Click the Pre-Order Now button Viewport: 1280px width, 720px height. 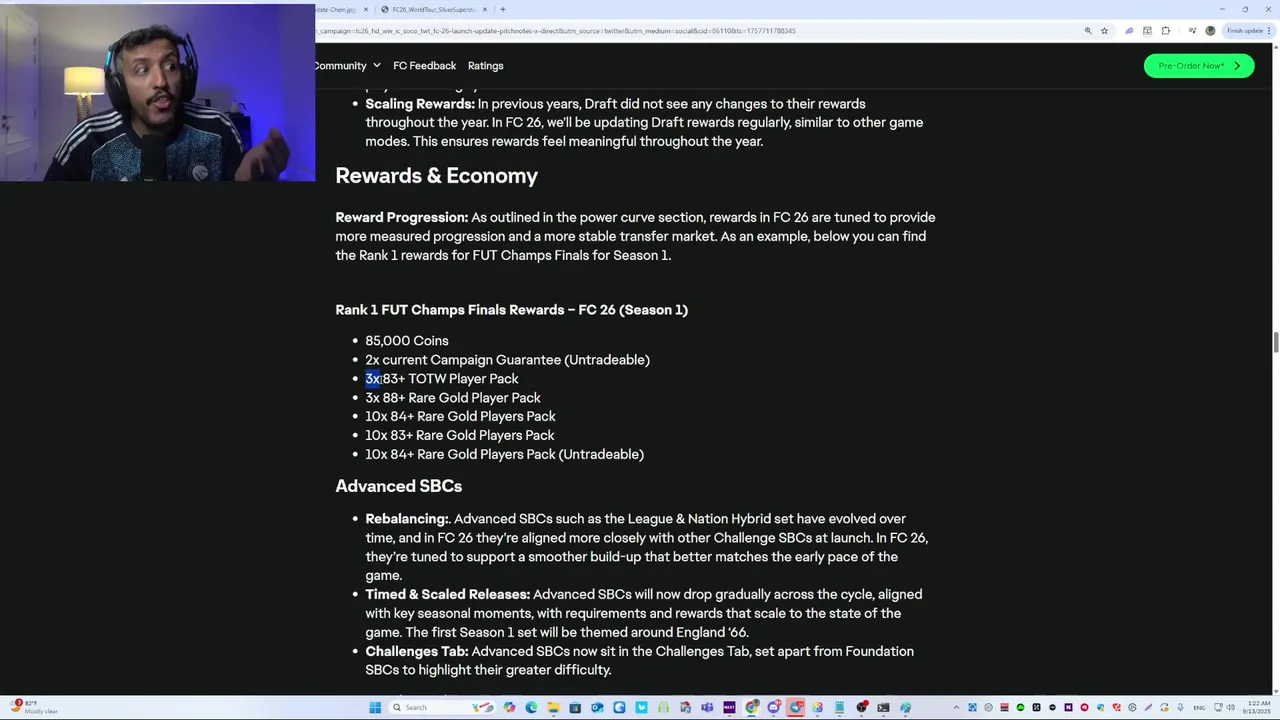coord(1198,66)
